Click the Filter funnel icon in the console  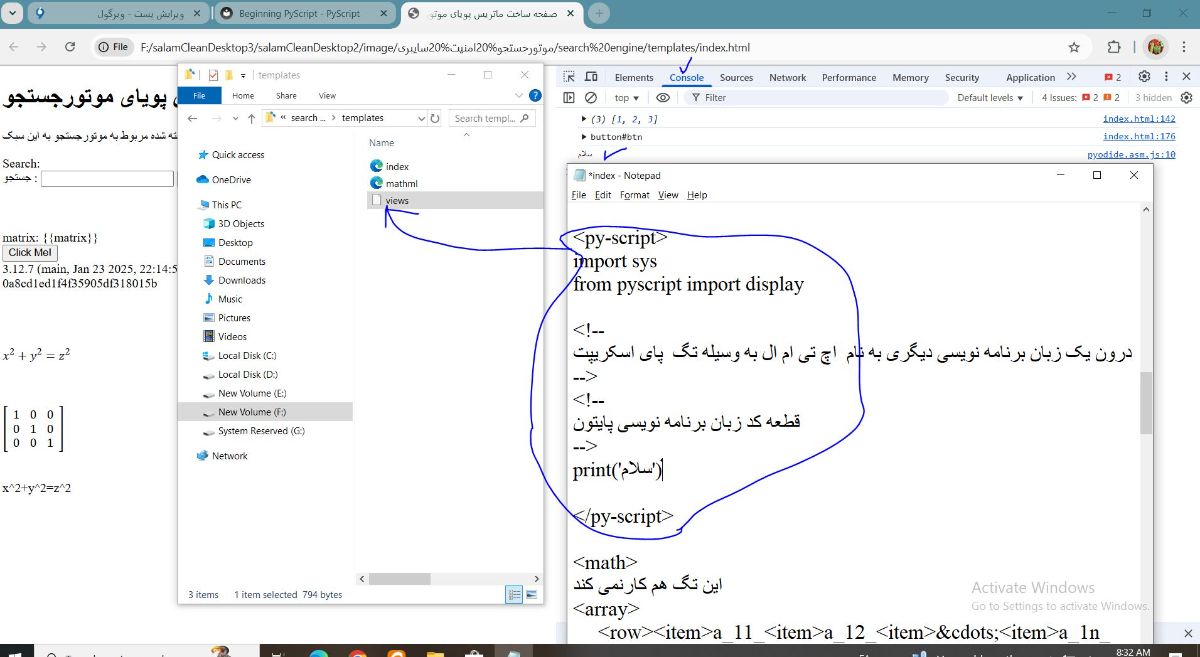click(696, 97)
